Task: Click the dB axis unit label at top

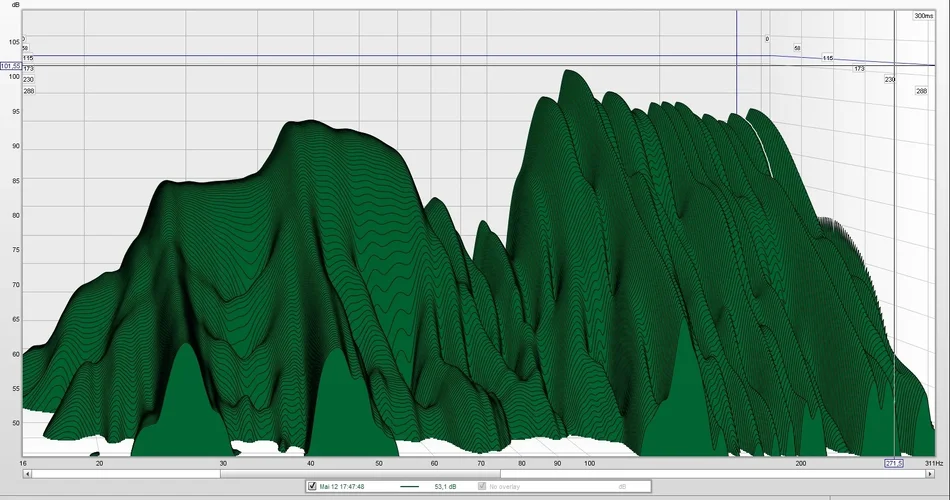Action: click(14, 5)
